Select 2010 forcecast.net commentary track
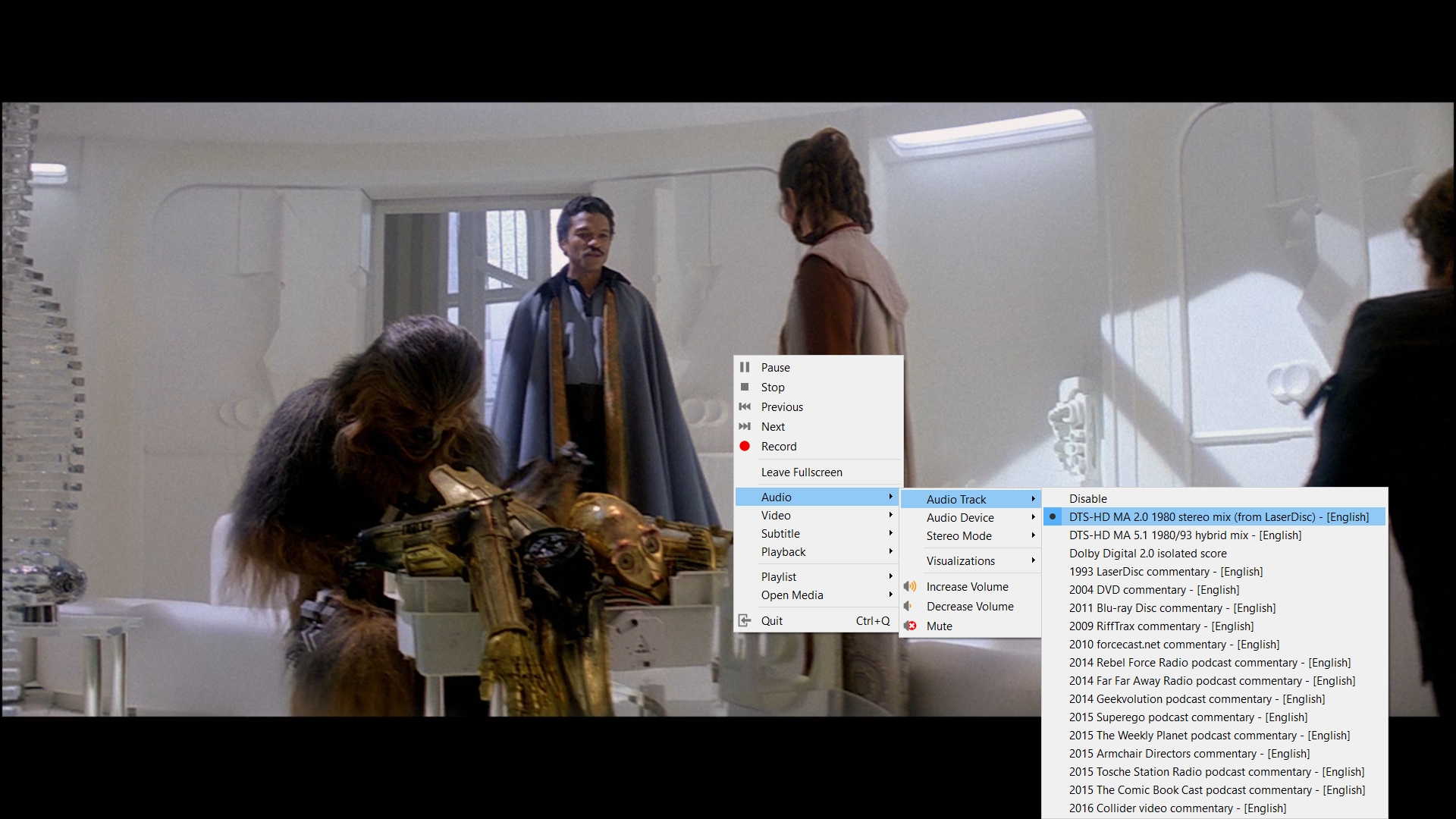This screenshot has width=1456, height=819. [1215, 644]
